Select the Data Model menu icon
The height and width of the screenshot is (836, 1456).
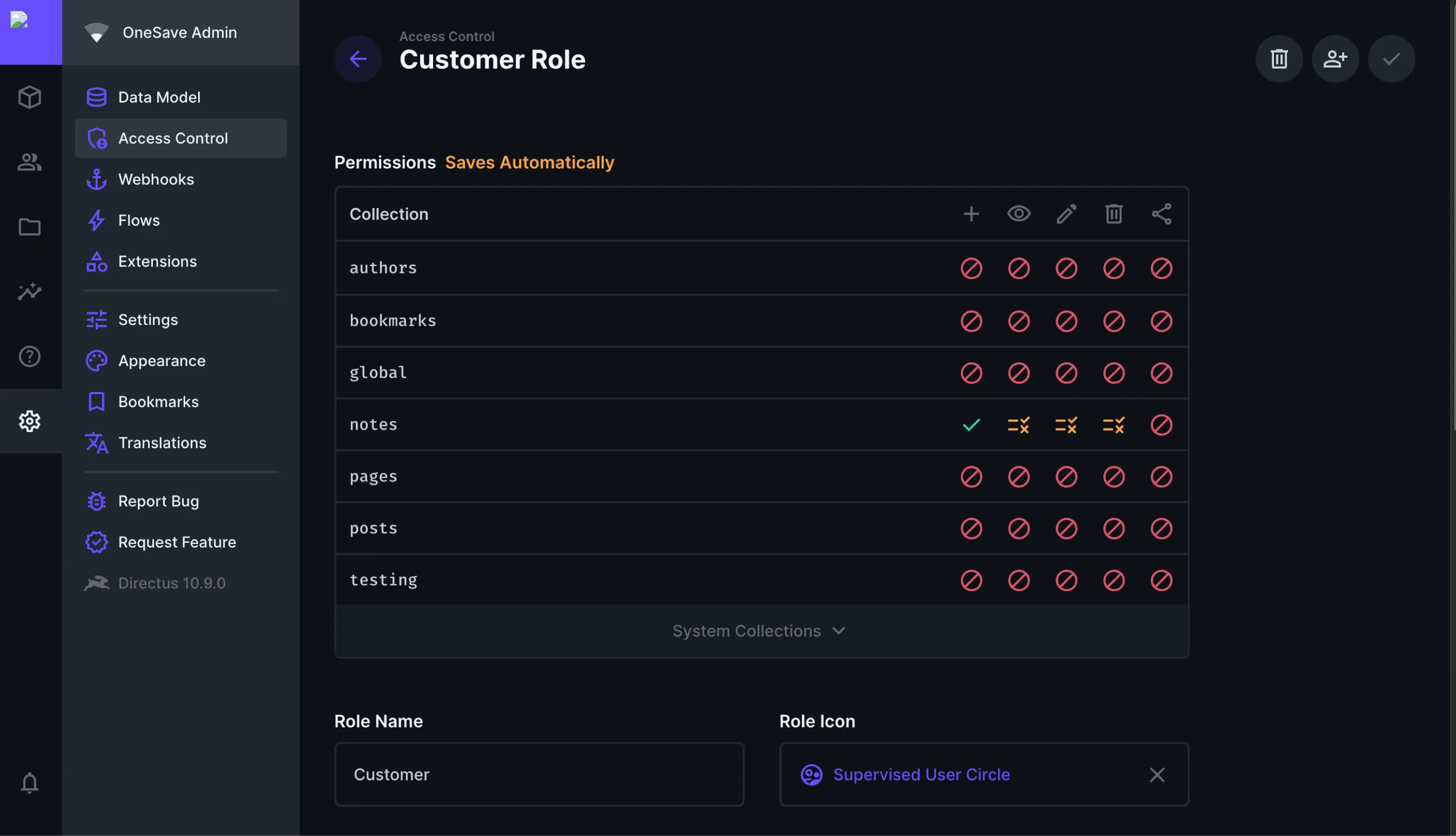pyautogui.click(x=96, y=97)
